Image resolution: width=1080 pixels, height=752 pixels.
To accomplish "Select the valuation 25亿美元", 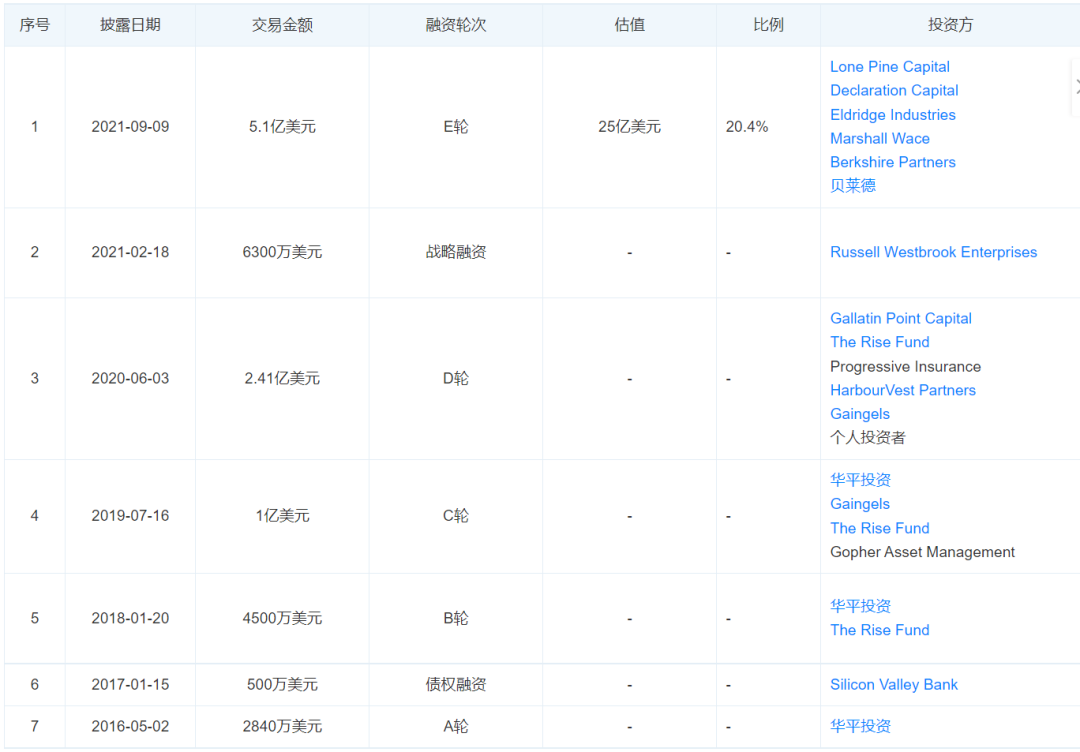I will (x=630, y=127).
